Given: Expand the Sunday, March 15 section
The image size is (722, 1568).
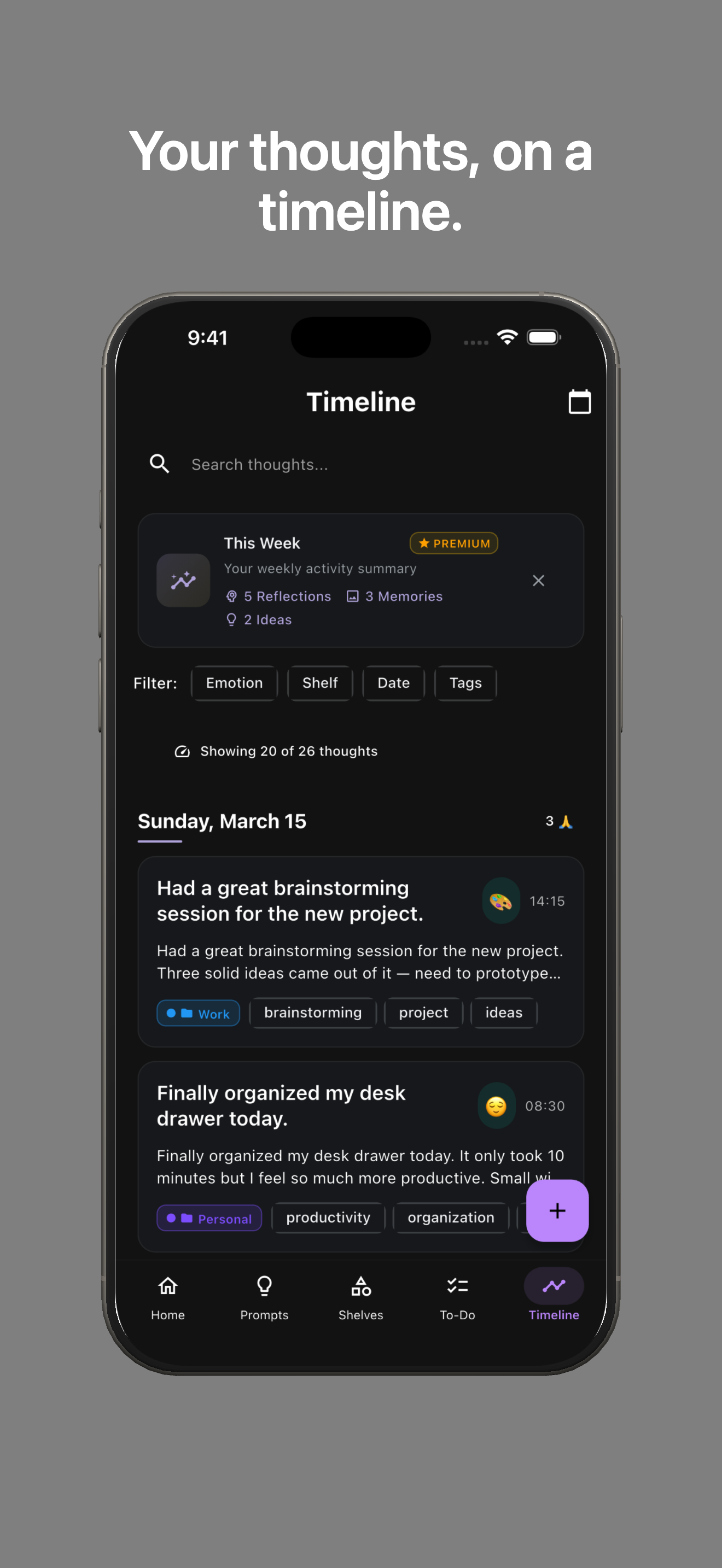Looking at the screenshot, I should point(222,821).
